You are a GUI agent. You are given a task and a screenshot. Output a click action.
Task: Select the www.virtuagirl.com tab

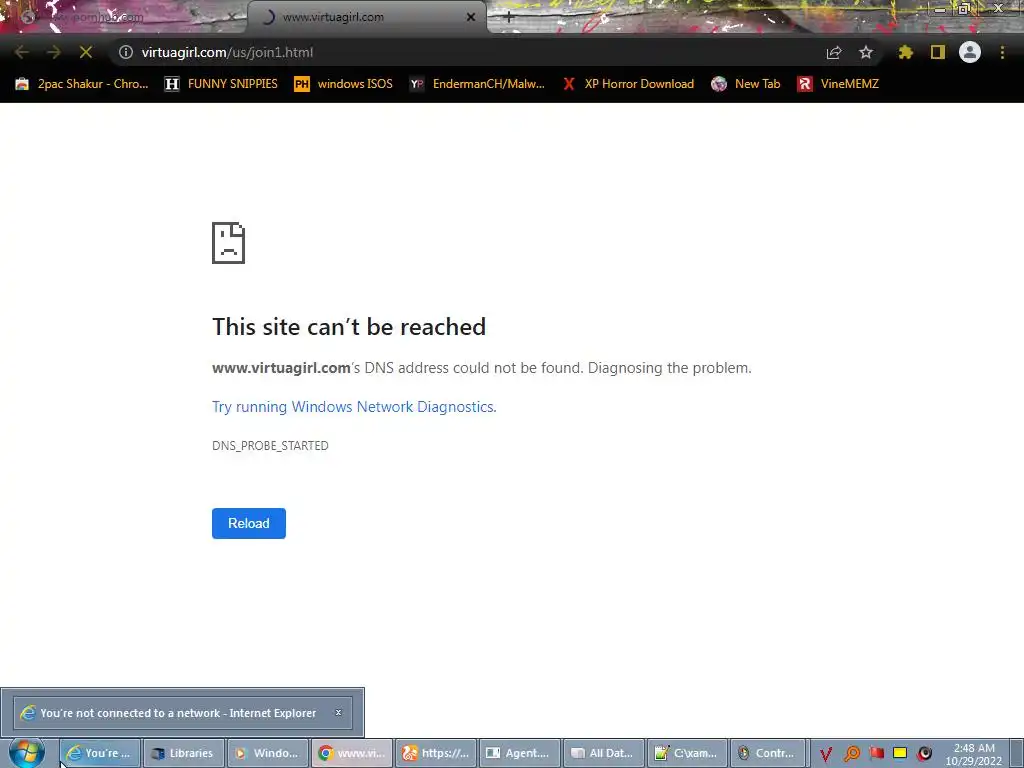366,17
